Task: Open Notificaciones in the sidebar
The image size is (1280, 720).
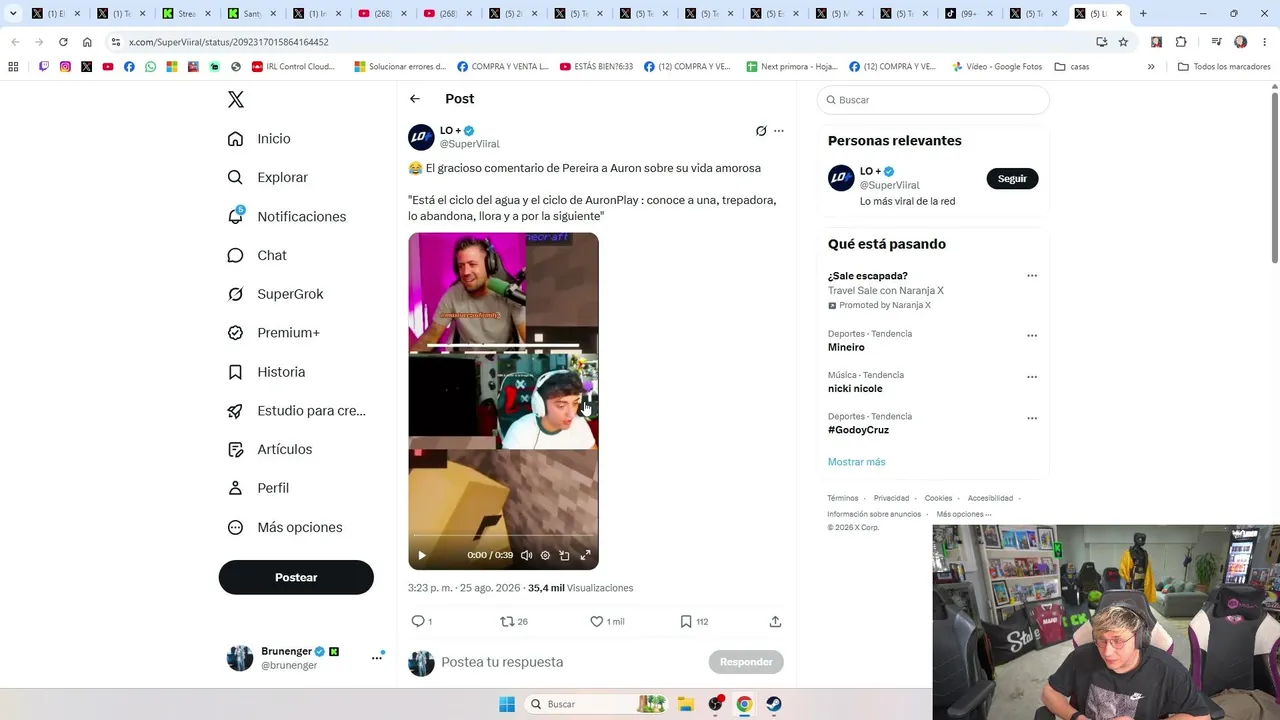Action: [x=286, y=216]
